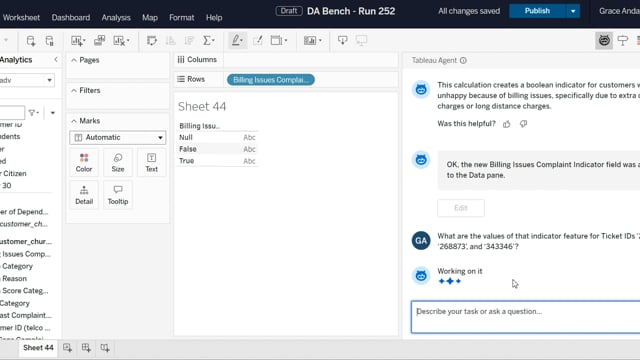This screenshot has width=640, height=360.
Task: Click the New Data Source toolbar icon
Action: click(x=31, y=40)
